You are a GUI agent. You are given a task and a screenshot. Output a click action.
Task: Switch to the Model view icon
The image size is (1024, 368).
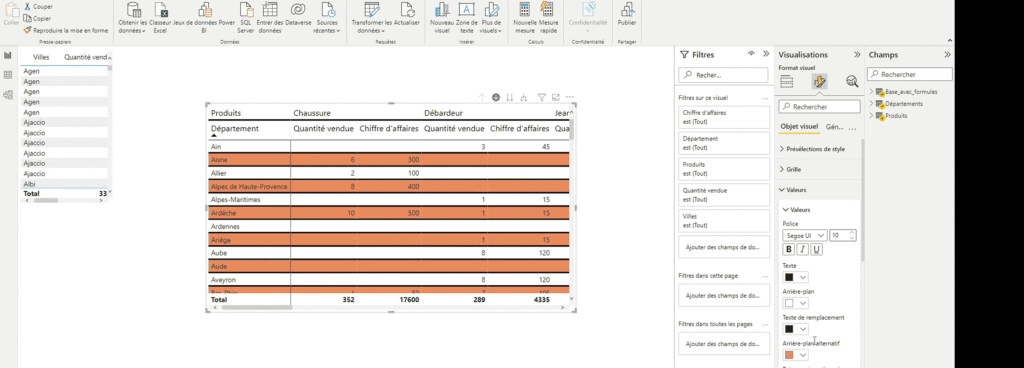(x=8, y=95)
